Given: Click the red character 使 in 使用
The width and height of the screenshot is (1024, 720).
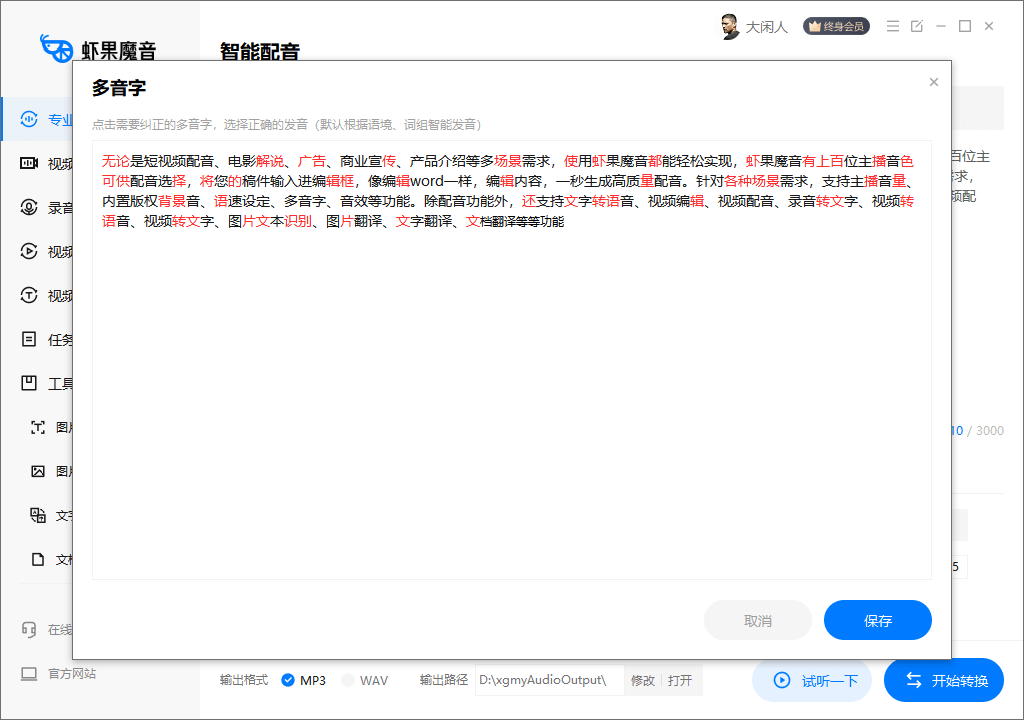Looking at the screenshot, I should click(571, 161).
